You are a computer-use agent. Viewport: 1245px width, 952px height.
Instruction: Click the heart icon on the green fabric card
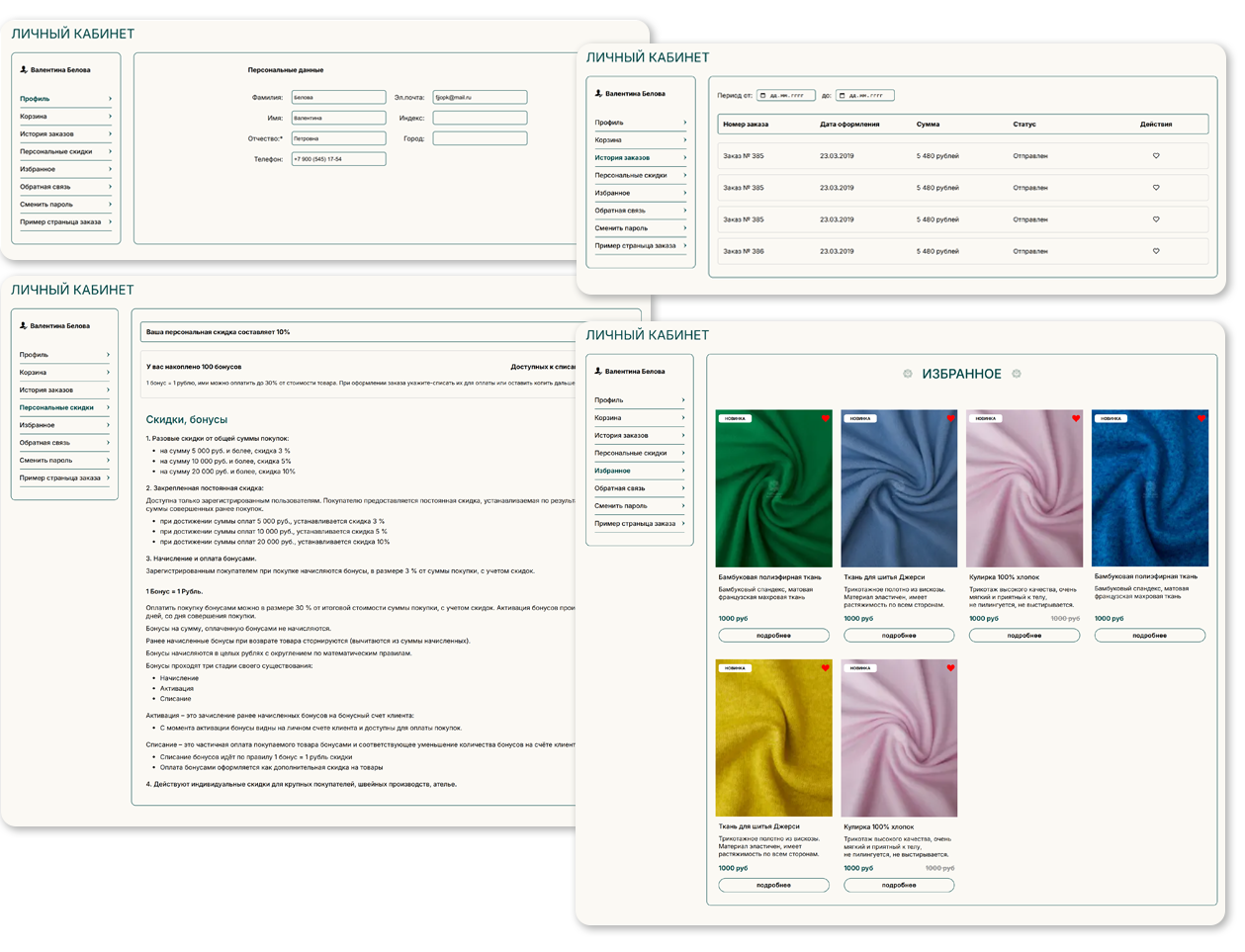tap(826, 418)
